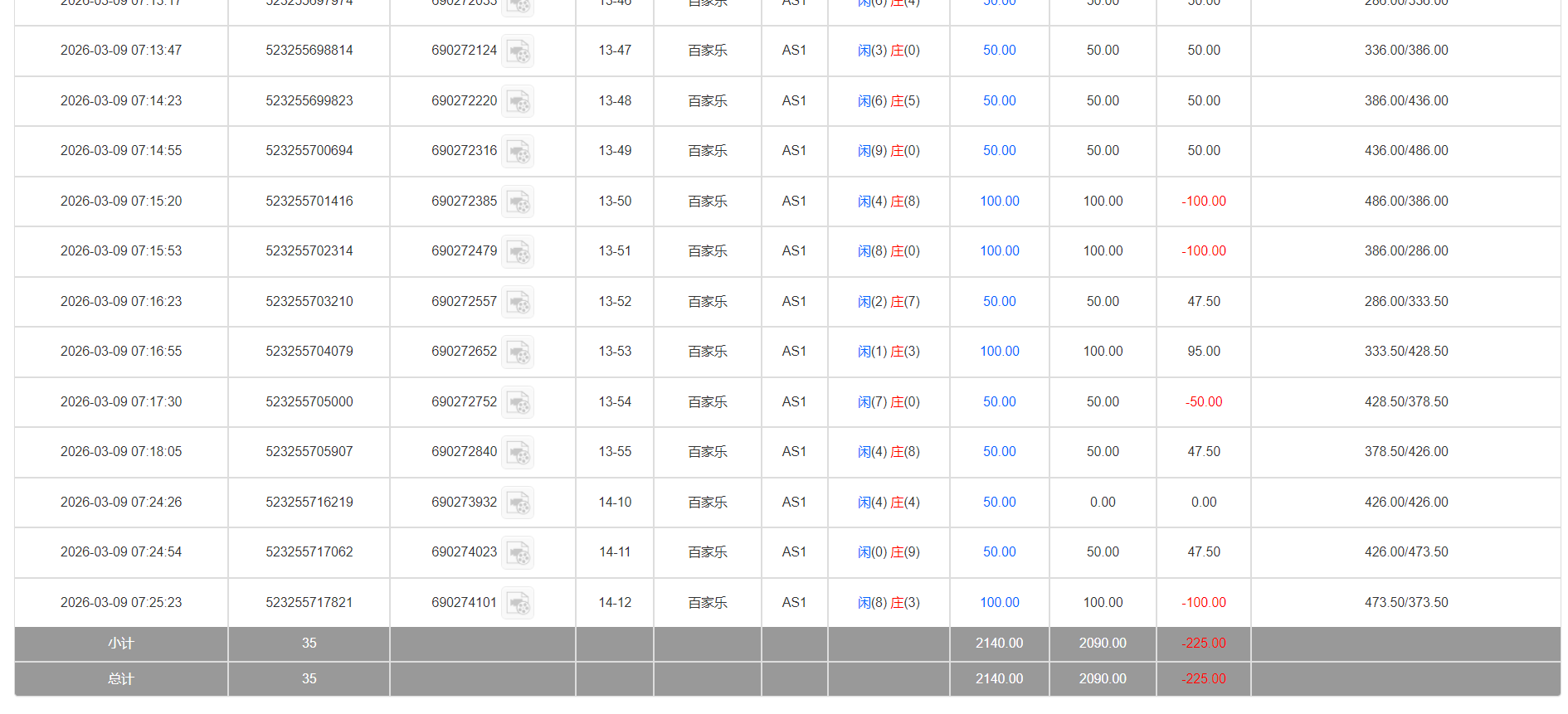Select the 小计 subtotal row label

point(121,644)
